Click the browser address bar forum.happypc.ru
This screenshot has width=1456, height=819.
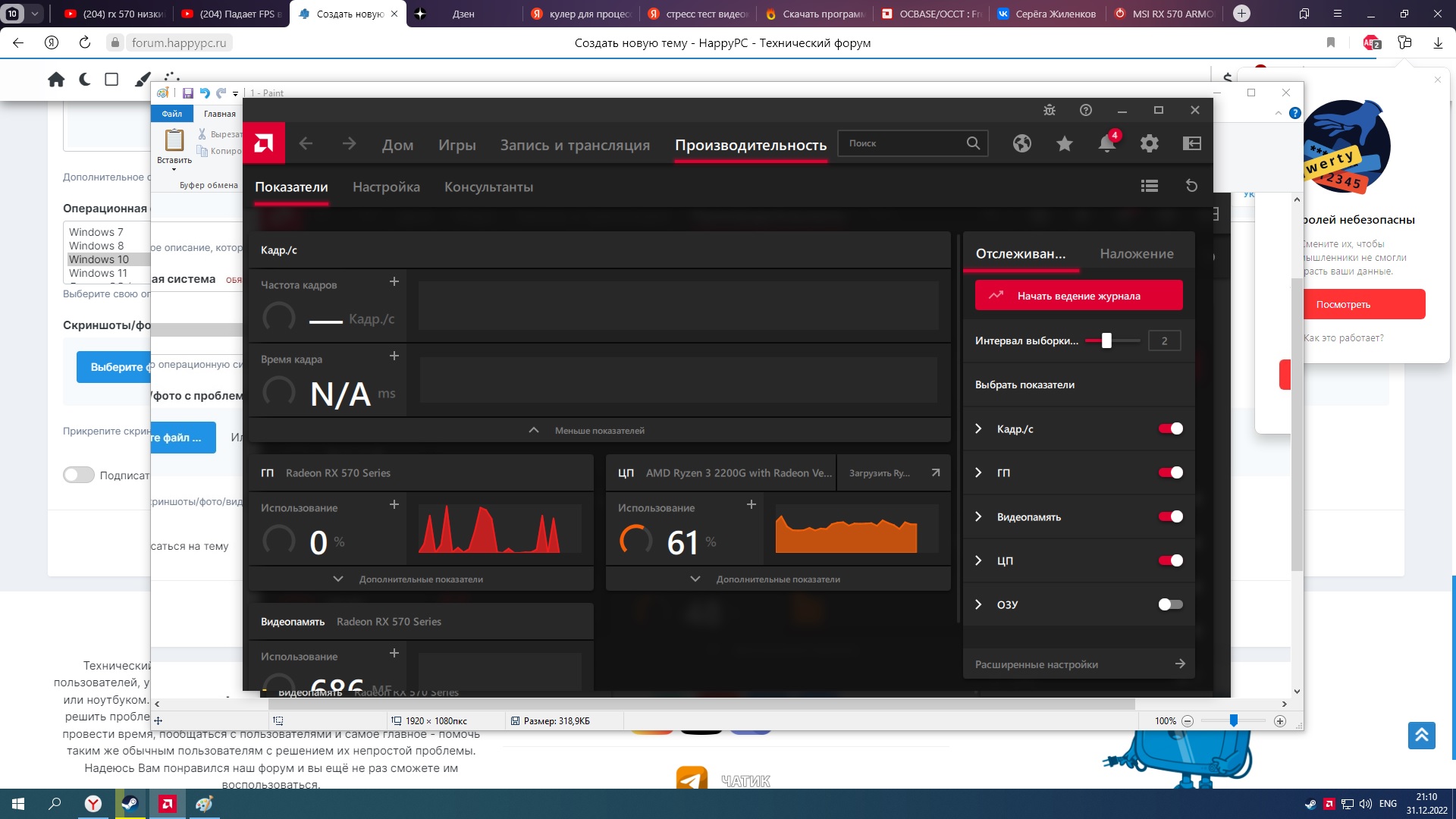(x=178, y=42)
